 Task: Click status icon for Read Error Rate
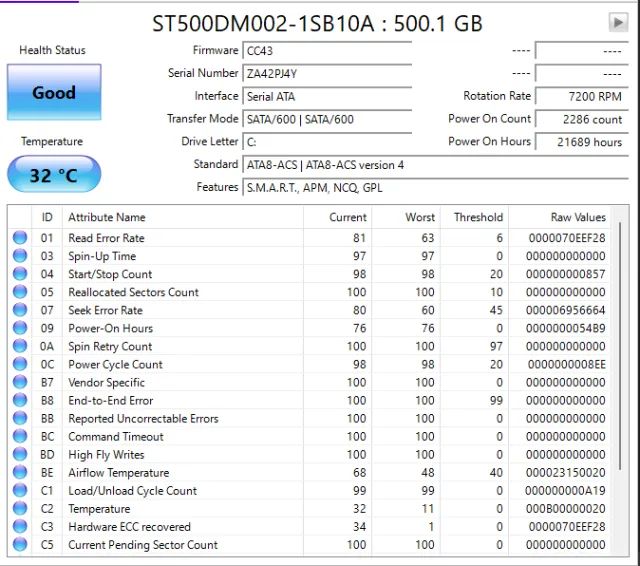pos(20,237)
